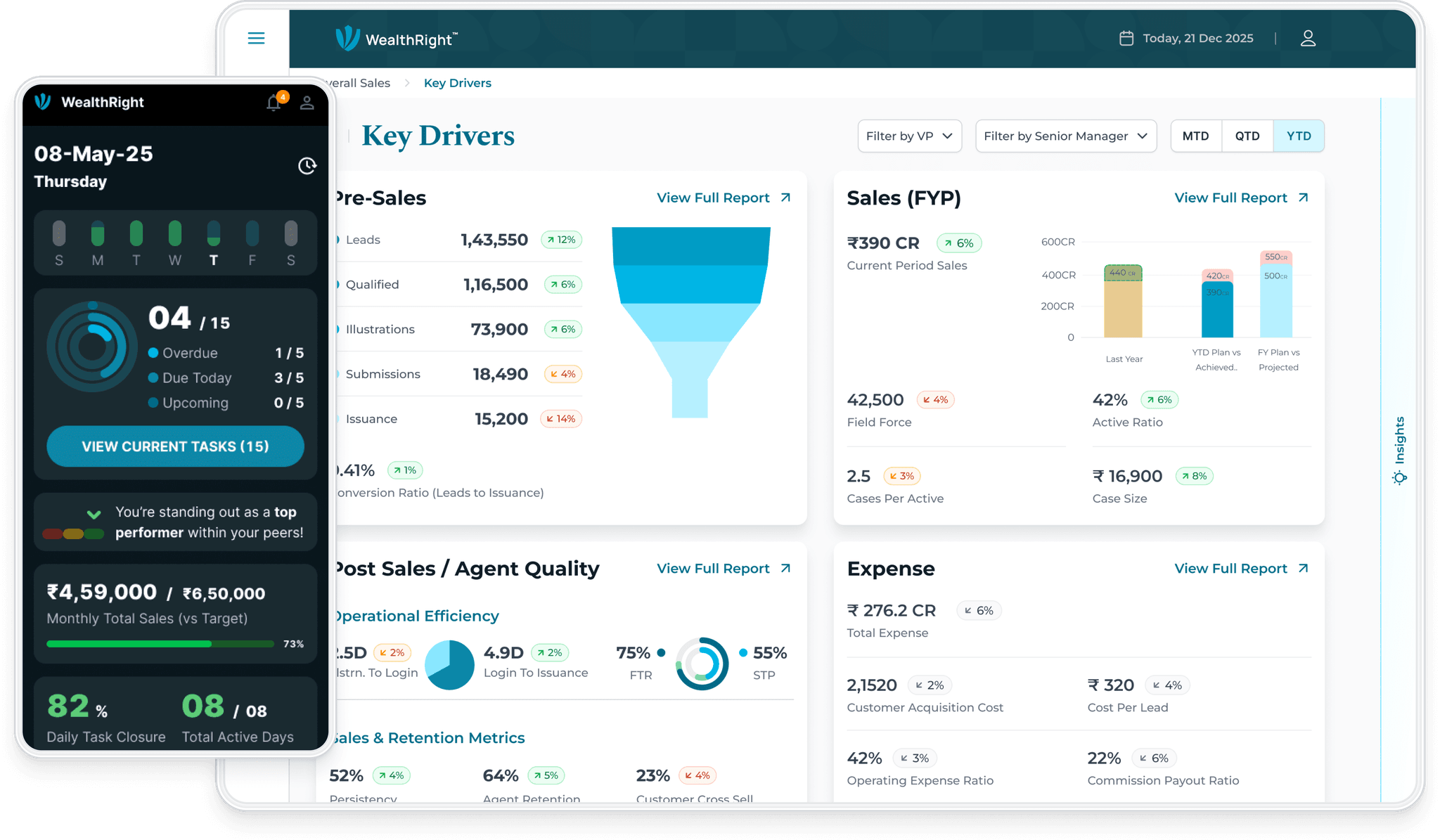
Task: Click the Illustrations value 73,900
Action: click(x=499, y=329)
